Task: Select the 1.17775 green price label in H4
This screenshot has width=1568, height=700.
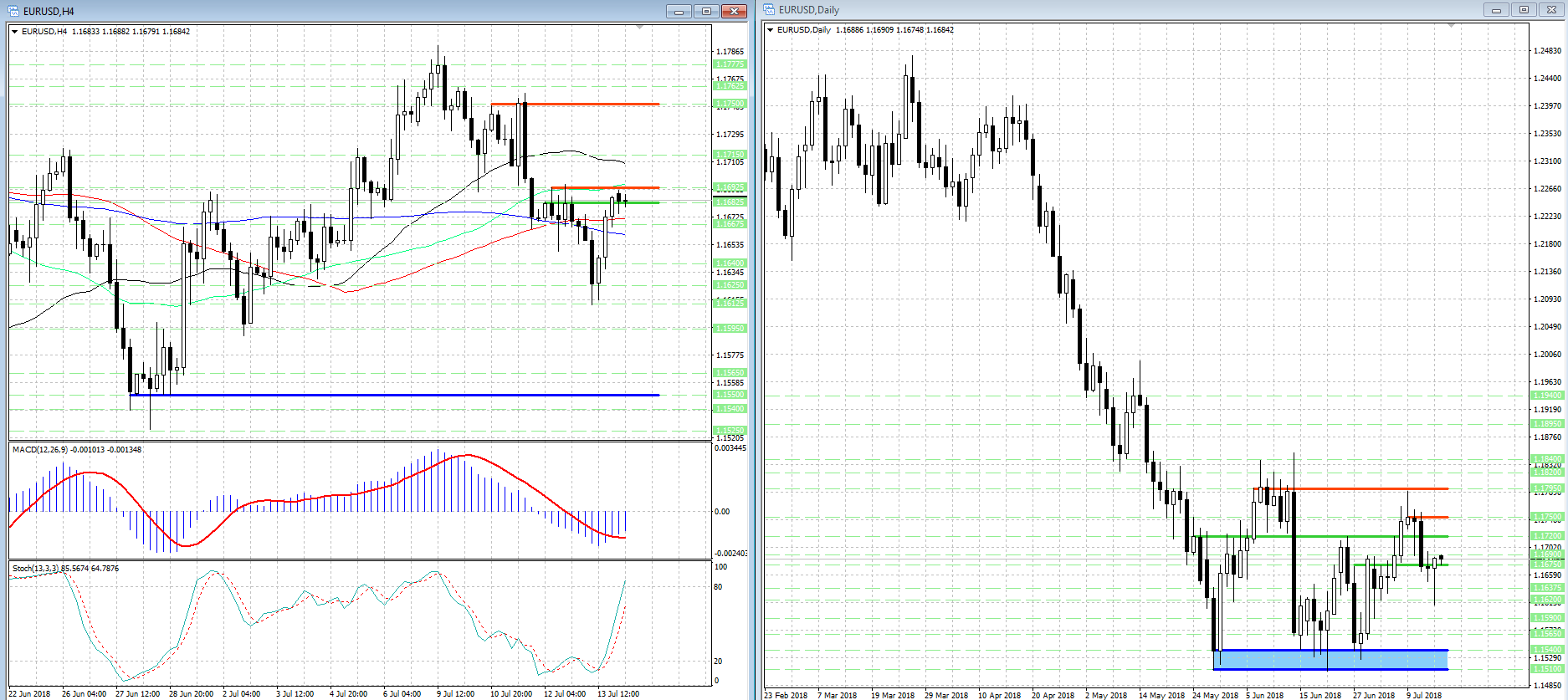Action: [730, 64]
